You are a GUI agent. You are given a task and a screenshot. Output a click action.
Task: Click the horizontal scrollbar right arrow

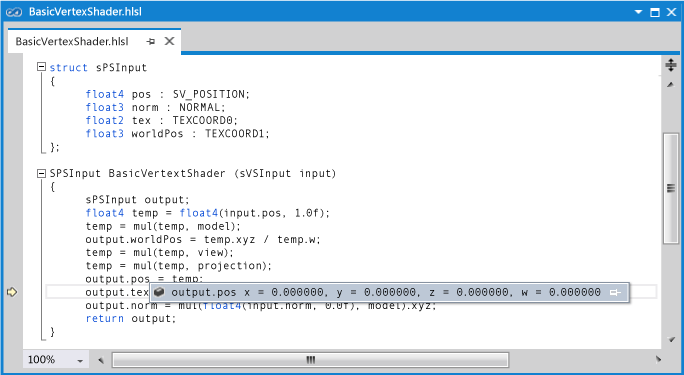(x=658, y=360)
